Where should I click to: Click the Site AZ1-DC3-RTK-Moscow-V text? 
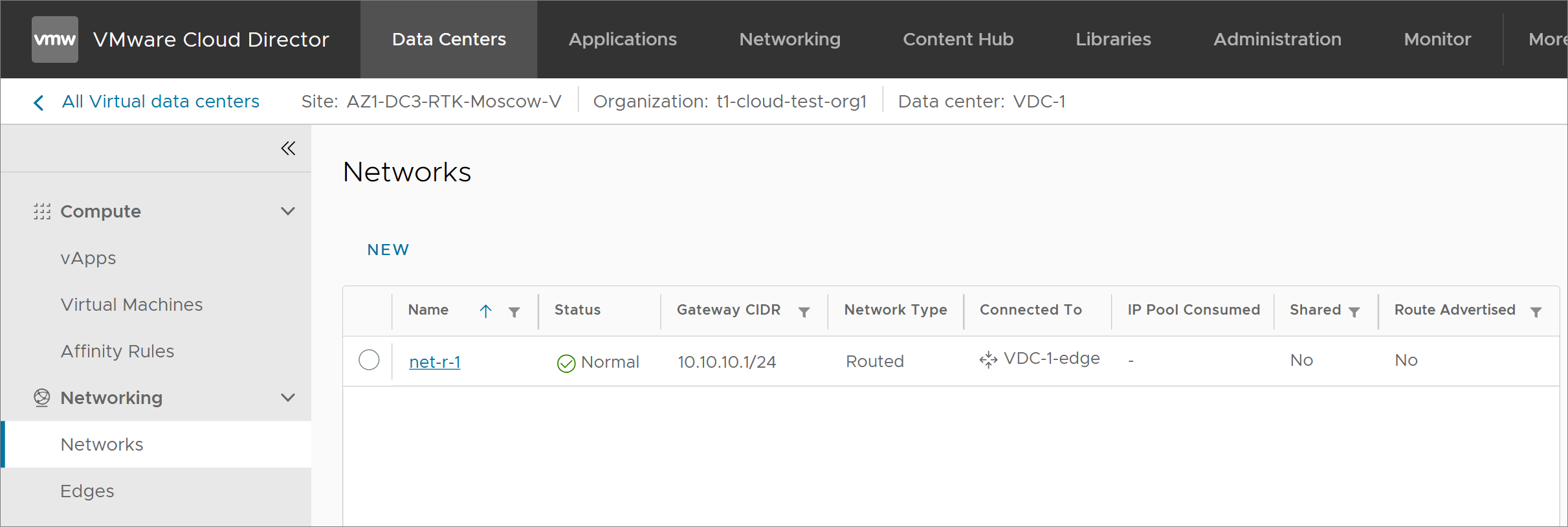coord(431,102)
